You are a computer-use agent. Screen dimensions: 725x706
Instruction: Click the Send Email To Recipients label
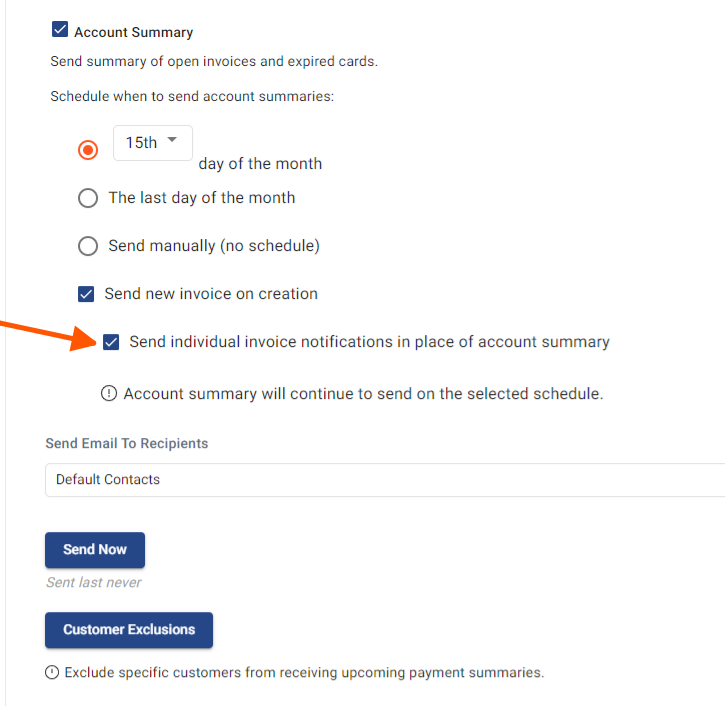[x=127, y=443]
